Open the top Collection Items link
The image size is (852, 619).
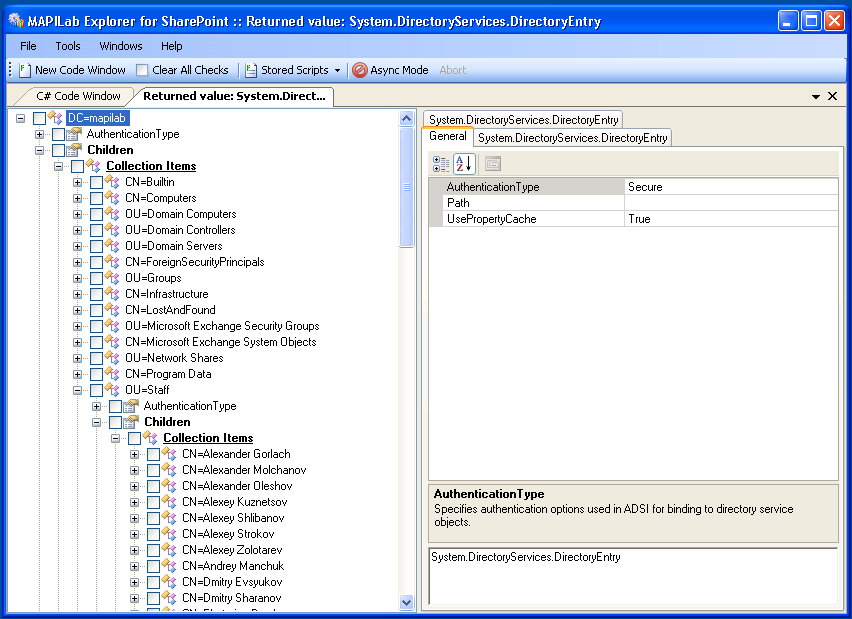151,166
